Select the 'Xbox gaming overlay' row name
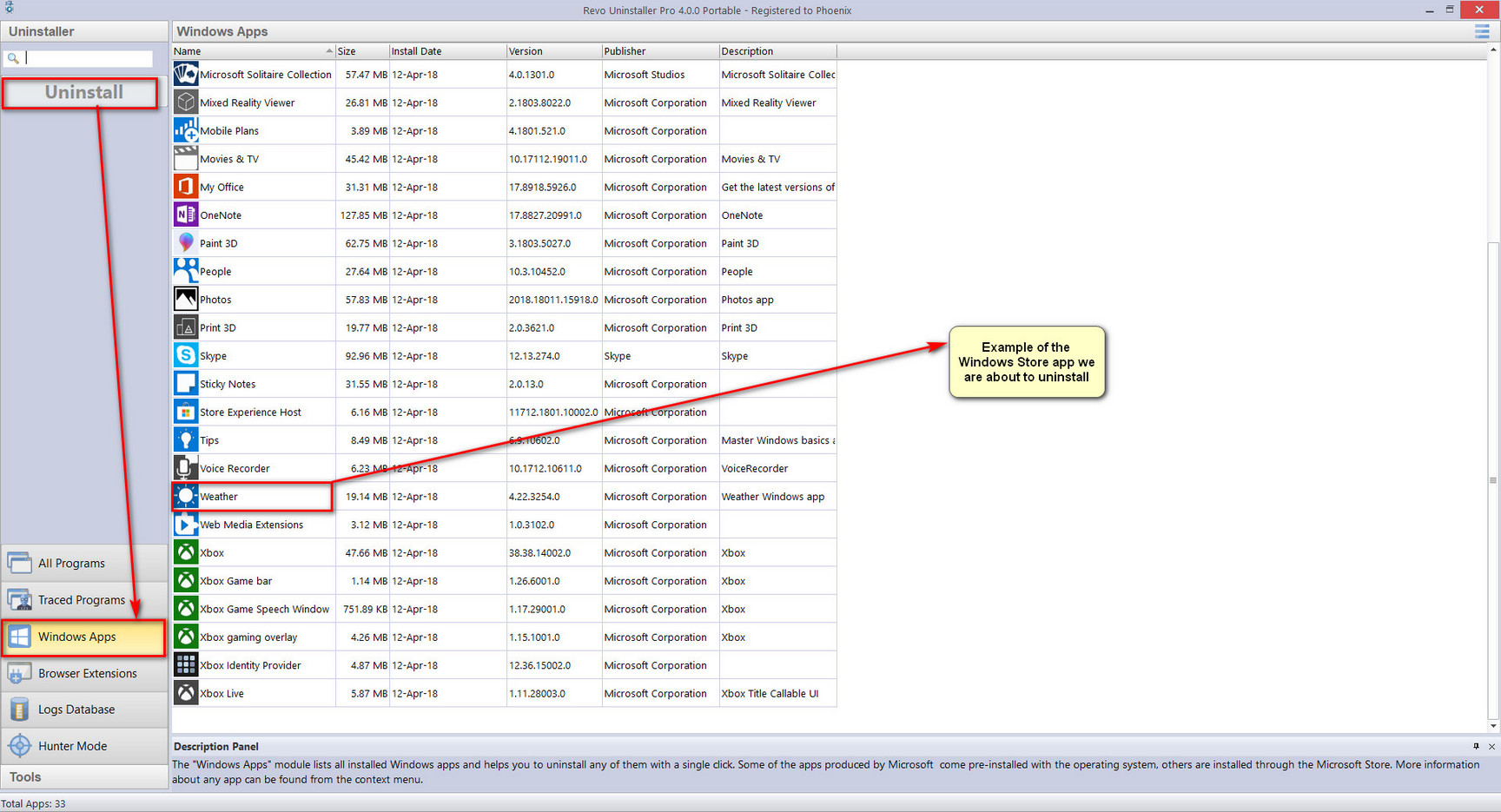The height and width of the screenshot is (812, 1501). (x=248, y=637)
